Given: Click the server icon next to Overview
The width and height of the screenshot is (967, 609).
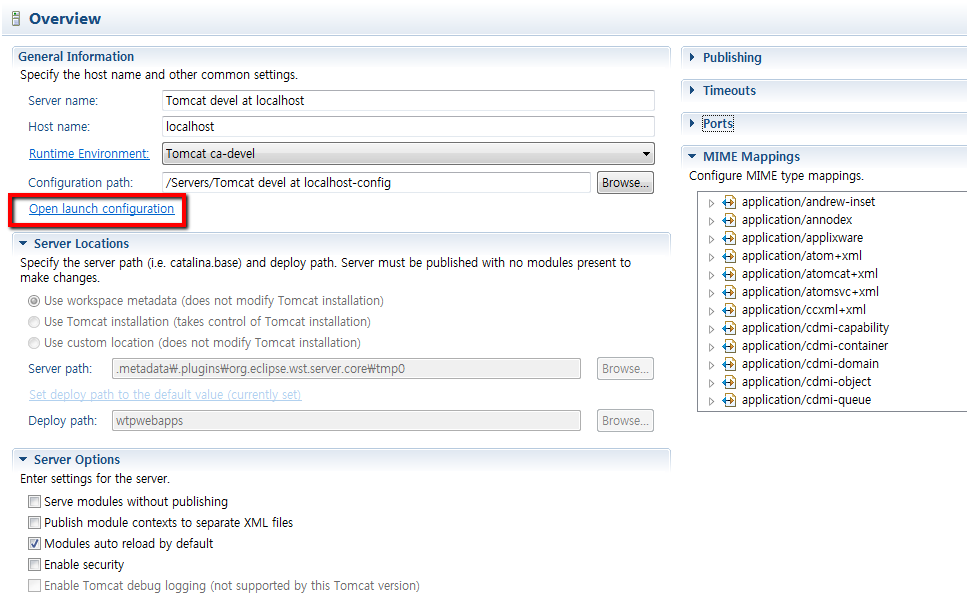Looking at the screenshot, I should [16, 19].
